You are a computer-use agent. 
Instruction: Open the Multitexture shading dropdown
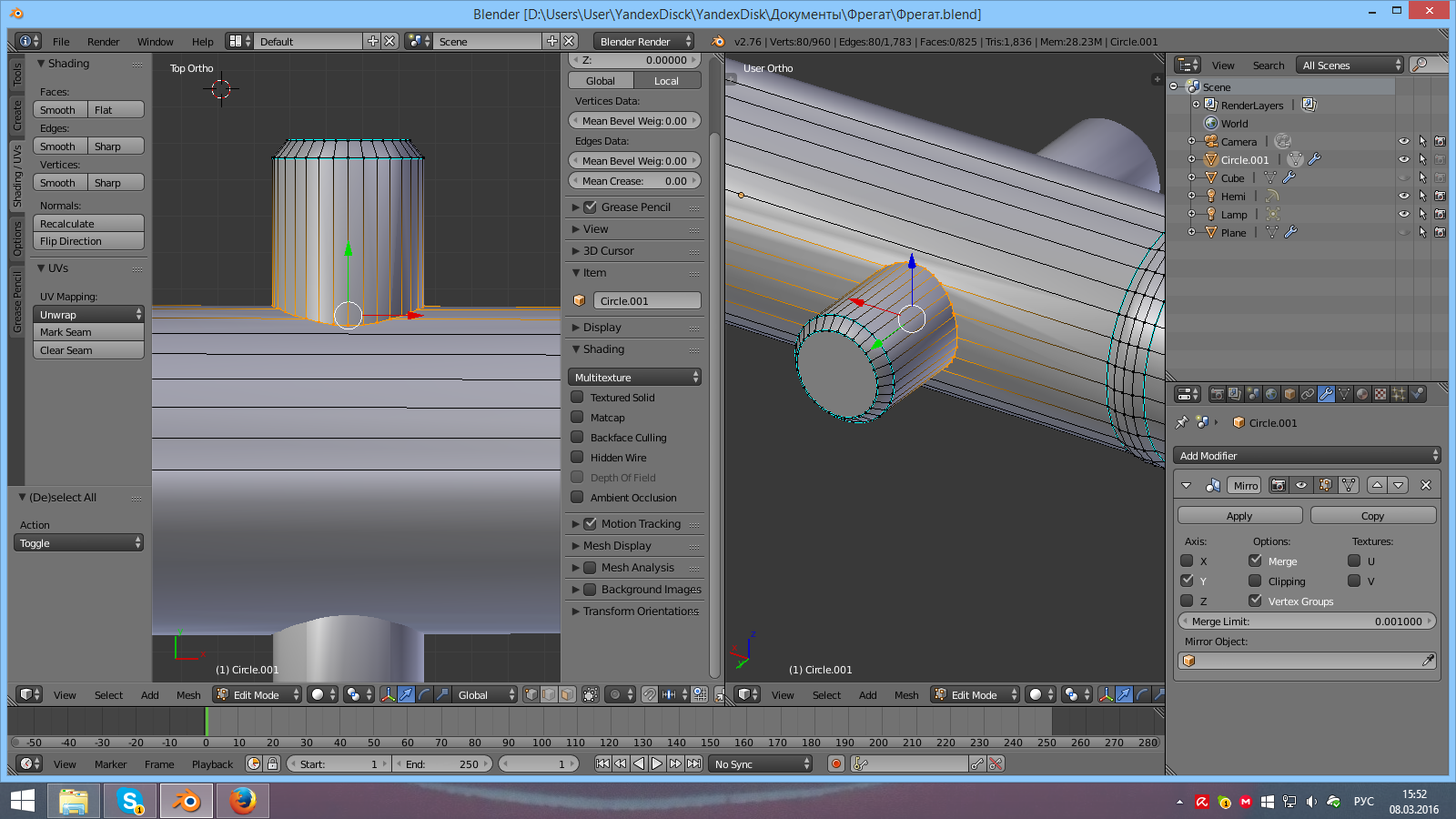(634, 377)
